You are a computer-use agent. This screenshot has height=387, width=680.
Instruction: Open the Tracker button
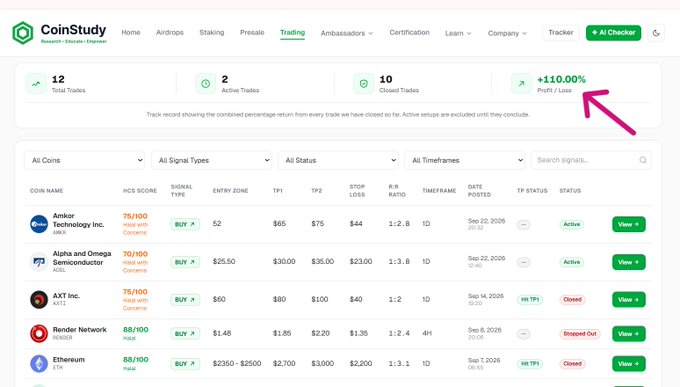point(561,33)
